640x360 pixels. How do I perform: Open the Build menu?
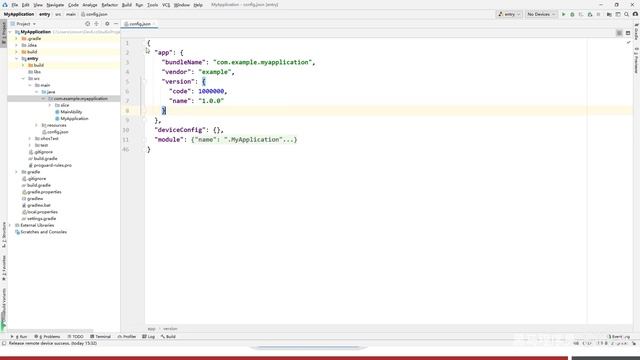tap(127, 5)
